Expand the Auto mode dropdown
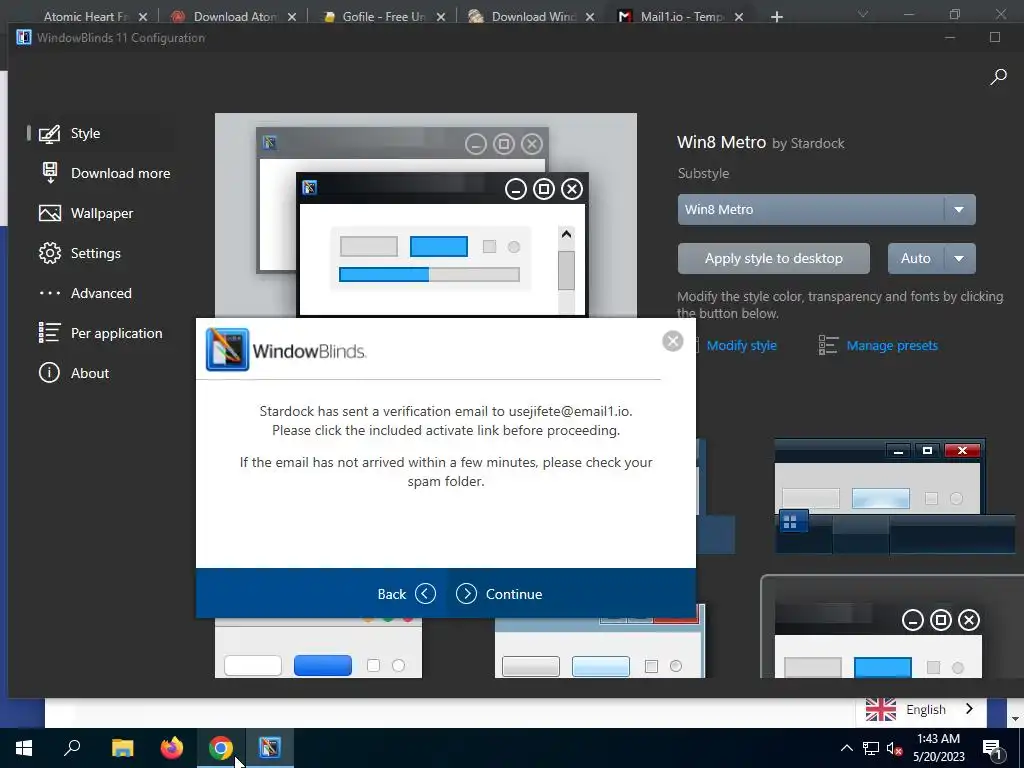1024x768 pixels. [959, 259]
